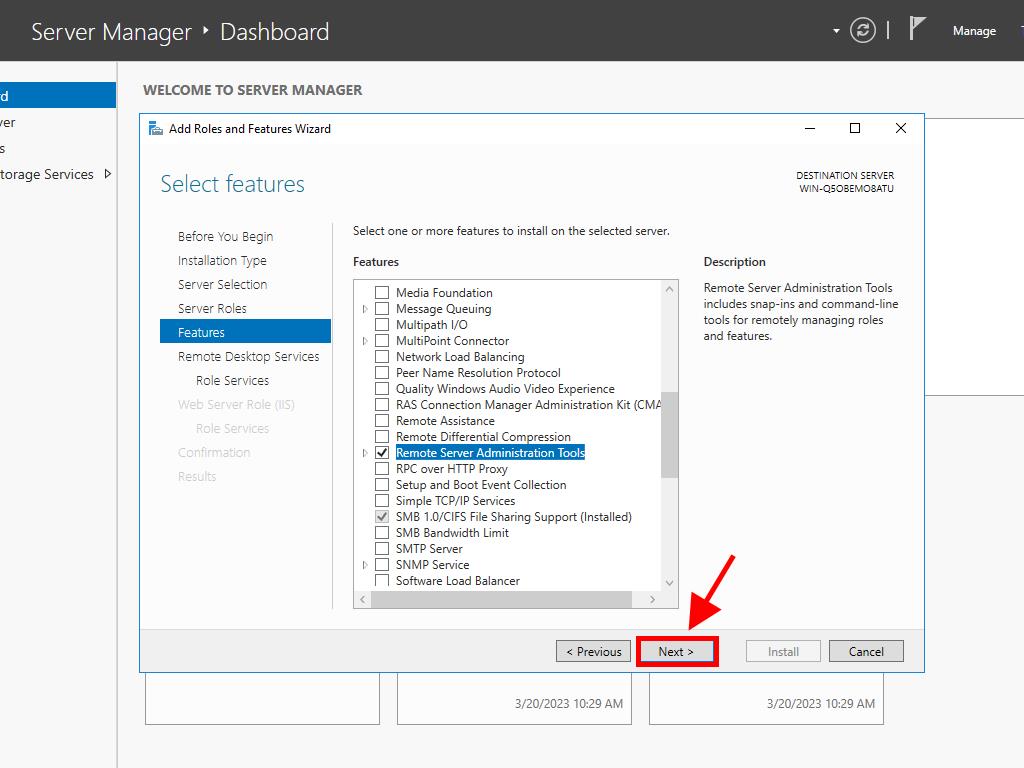Click the Cancel button

[866, 651]
